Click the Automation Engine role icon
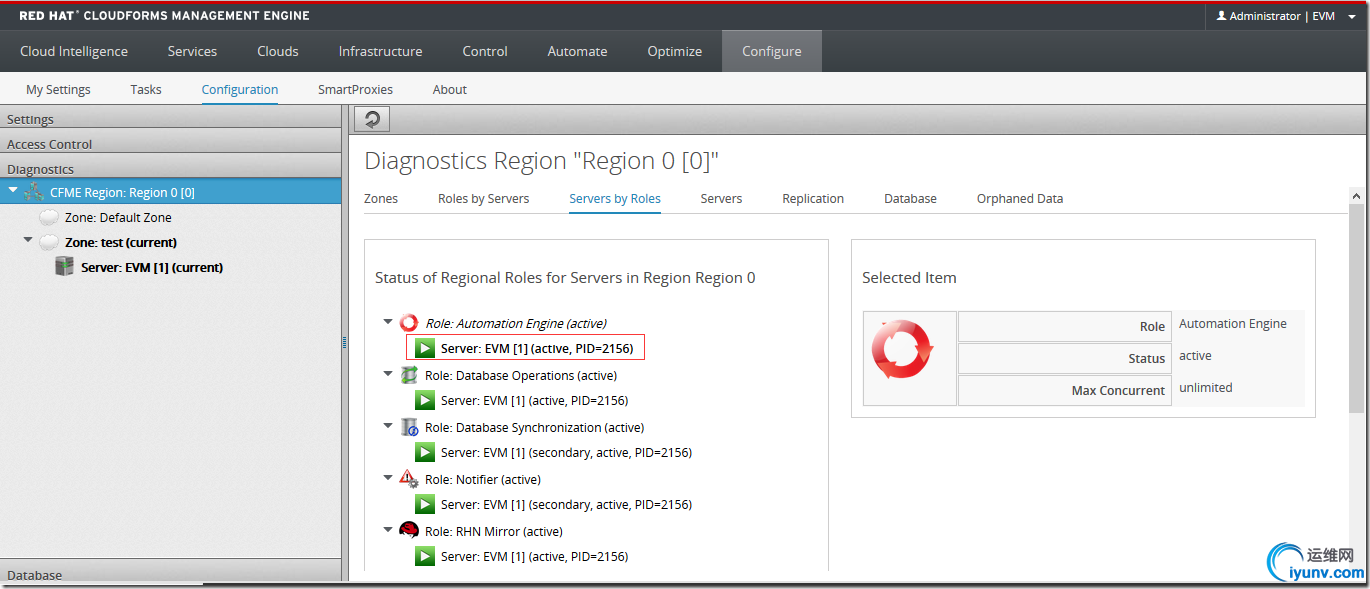The image size is (1370, 589). [x=408, y=323]
